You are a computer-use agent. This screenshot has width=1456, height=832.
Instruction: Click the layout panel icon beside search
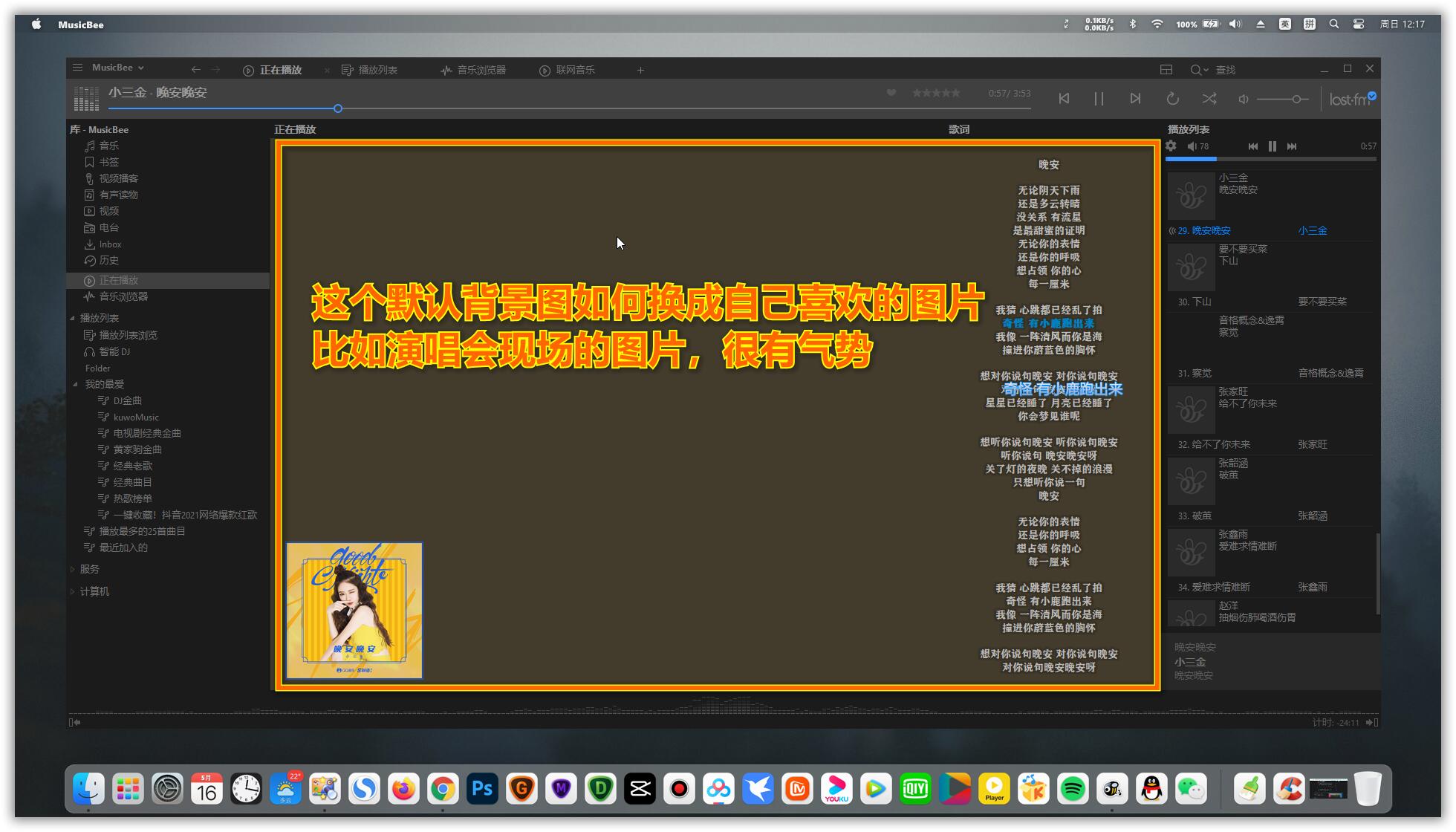point(1166,70)
